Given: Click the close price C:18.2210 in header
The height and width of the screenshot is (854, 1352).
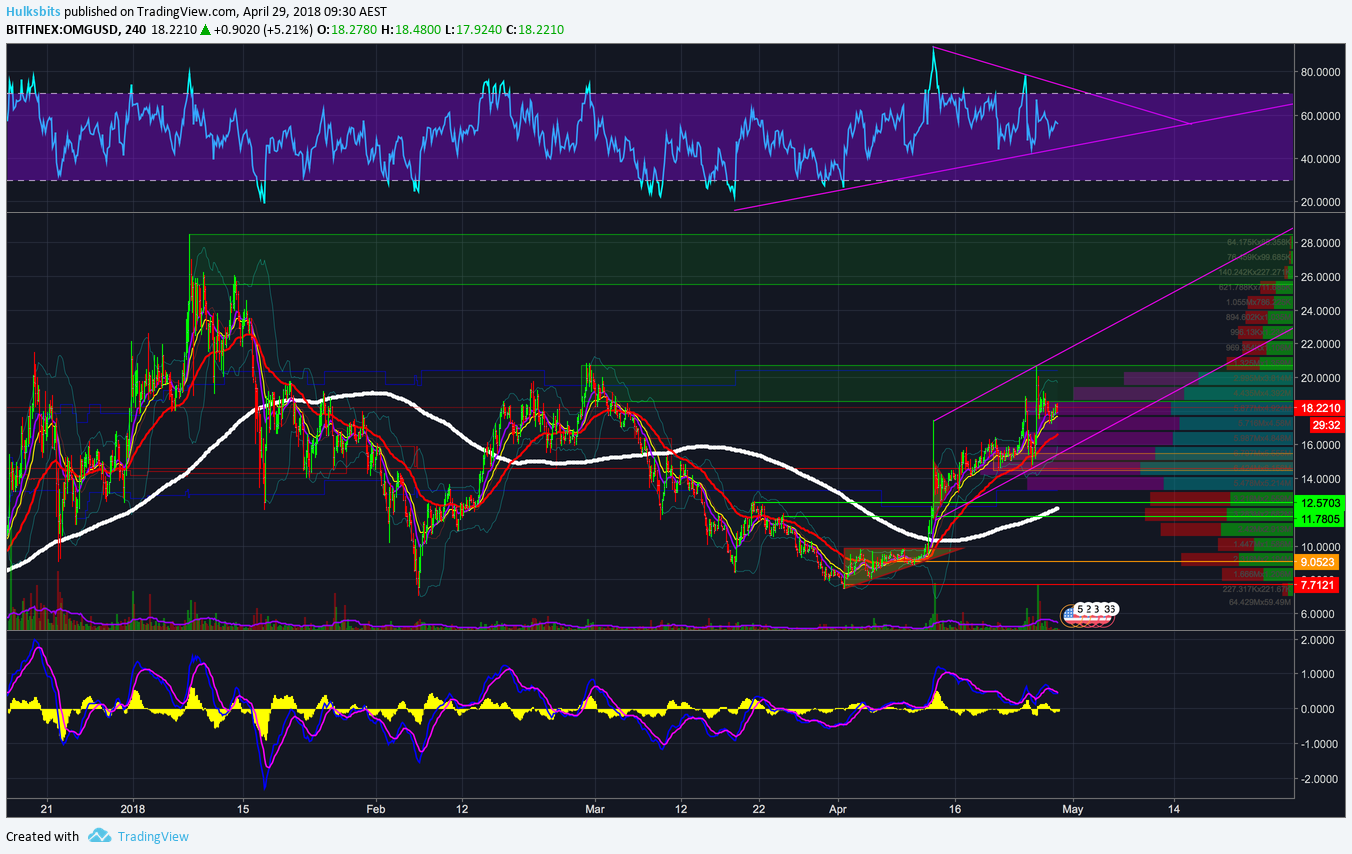Looking at the screenshot, I should click(x=537, y=30).
